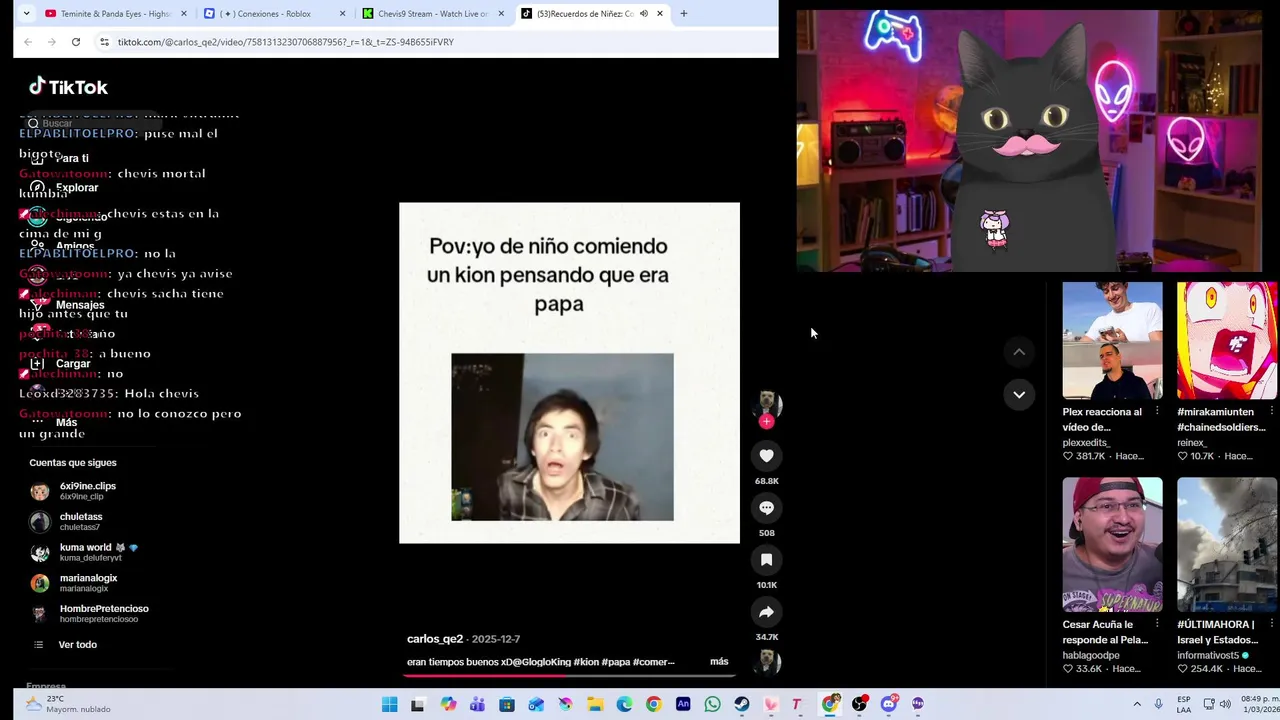Open Microsoft Edge from the taskbar

[x=624, y=704]
